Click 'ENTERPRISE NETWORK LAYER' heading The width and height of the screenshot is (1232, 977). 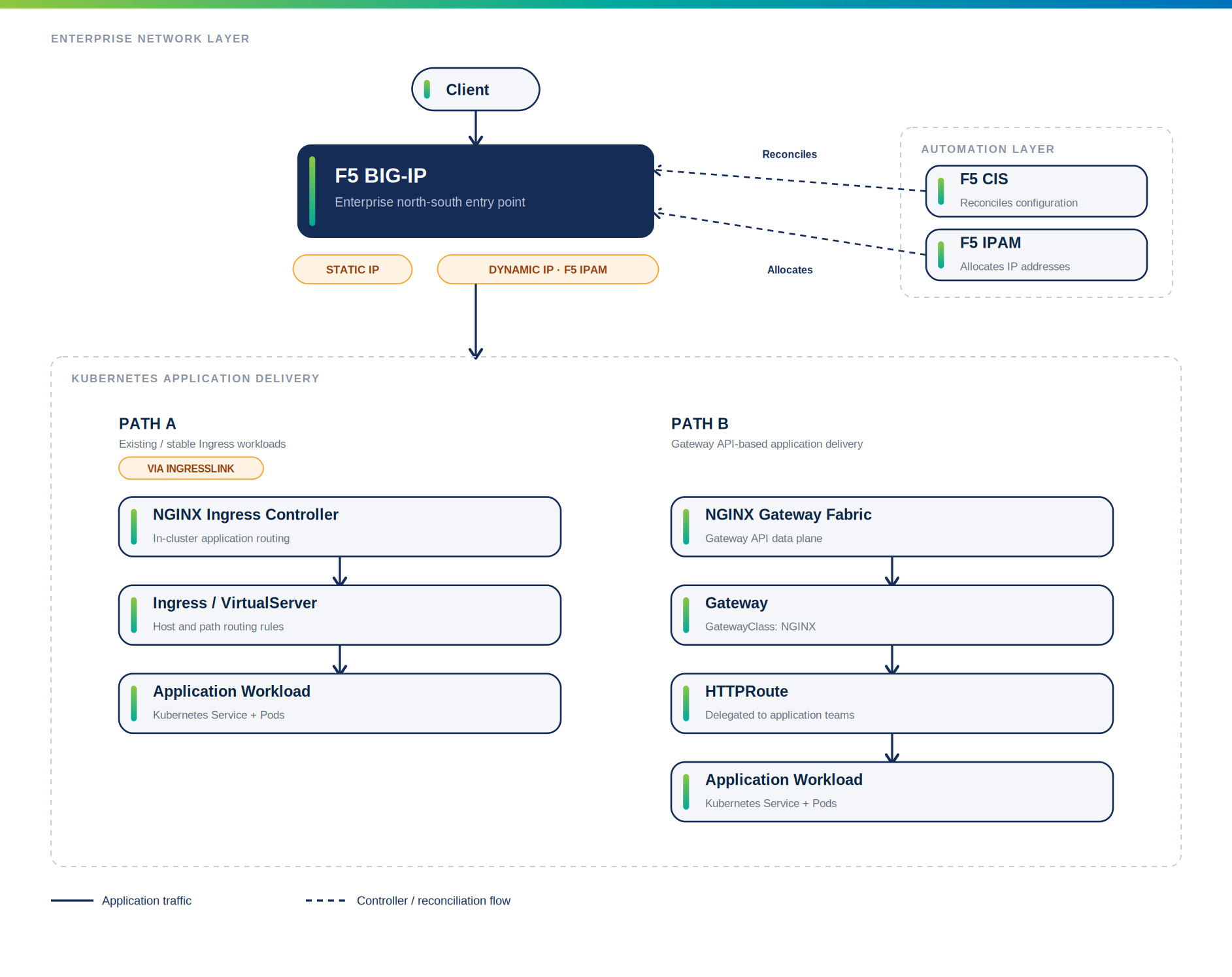(150, 39)
